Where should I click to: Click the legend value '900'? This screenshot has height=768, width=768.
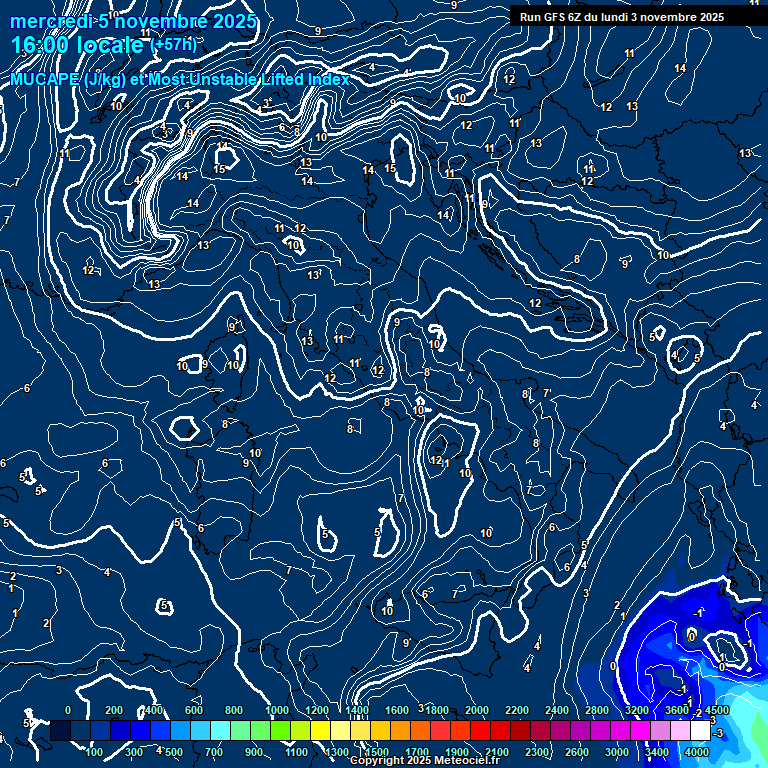[254, 752]
